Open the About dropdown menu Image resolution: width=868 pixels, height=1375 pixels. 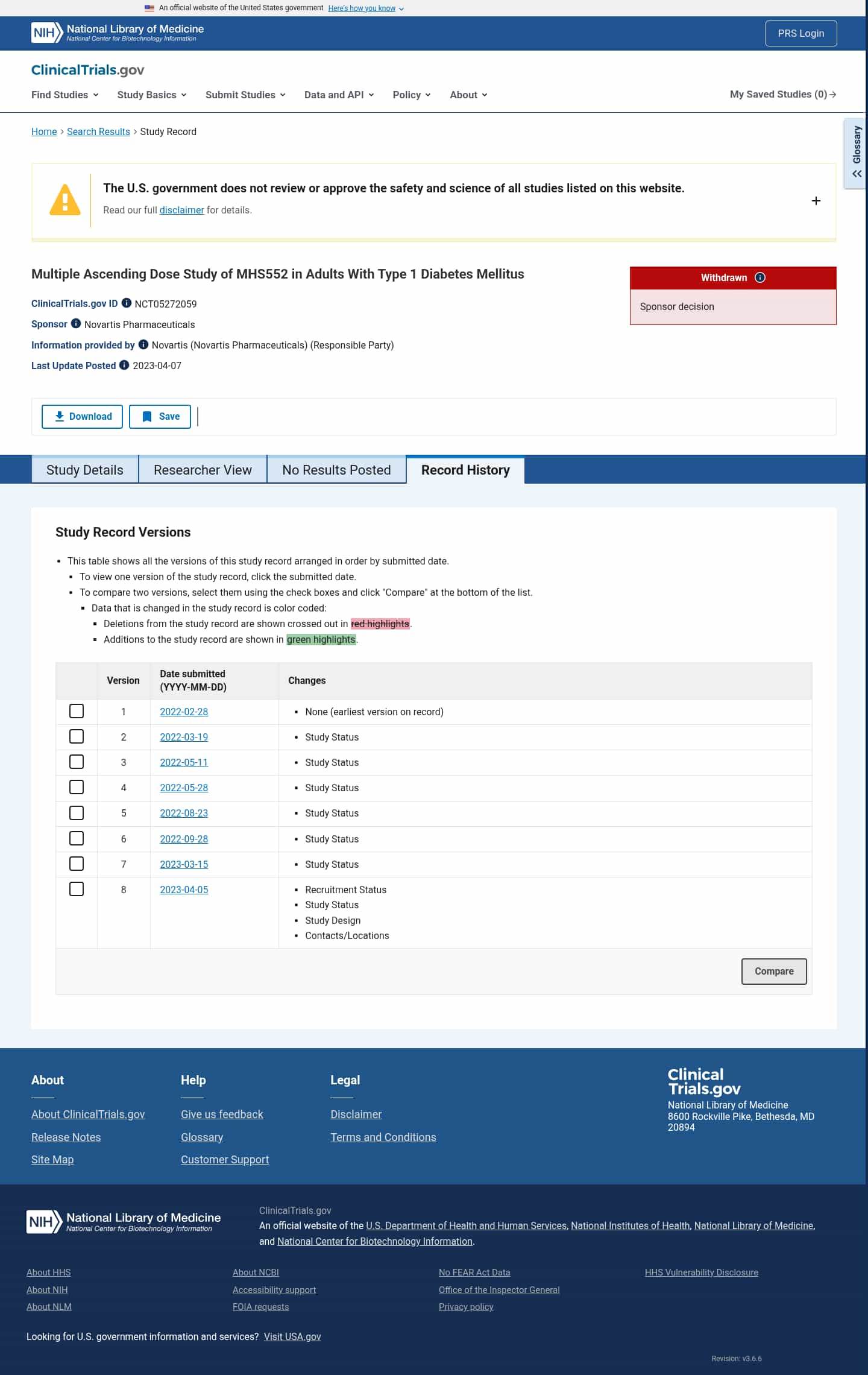tap(468, 95)
